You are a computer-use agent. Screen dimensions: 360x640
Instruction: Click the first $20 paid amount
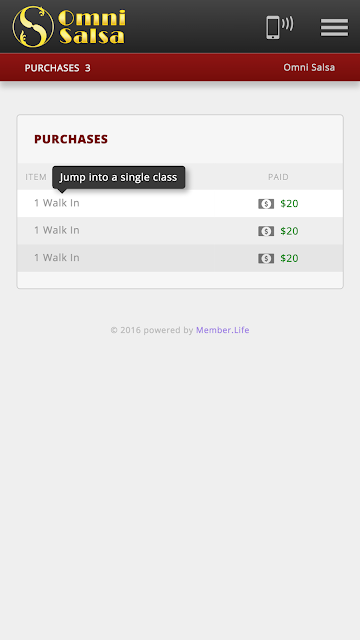pos(289,204)
